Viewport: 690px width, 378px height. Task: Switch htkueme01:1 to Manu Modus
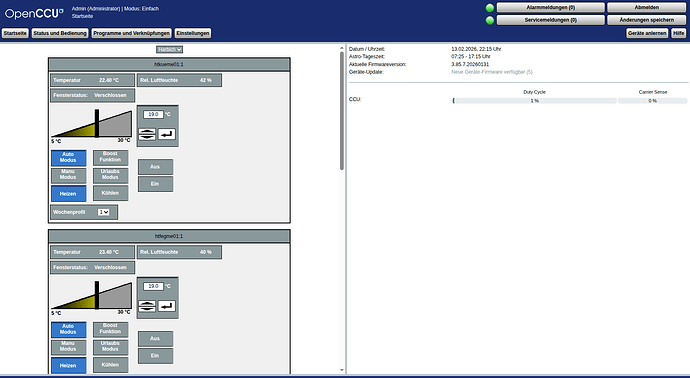point(68,175)
